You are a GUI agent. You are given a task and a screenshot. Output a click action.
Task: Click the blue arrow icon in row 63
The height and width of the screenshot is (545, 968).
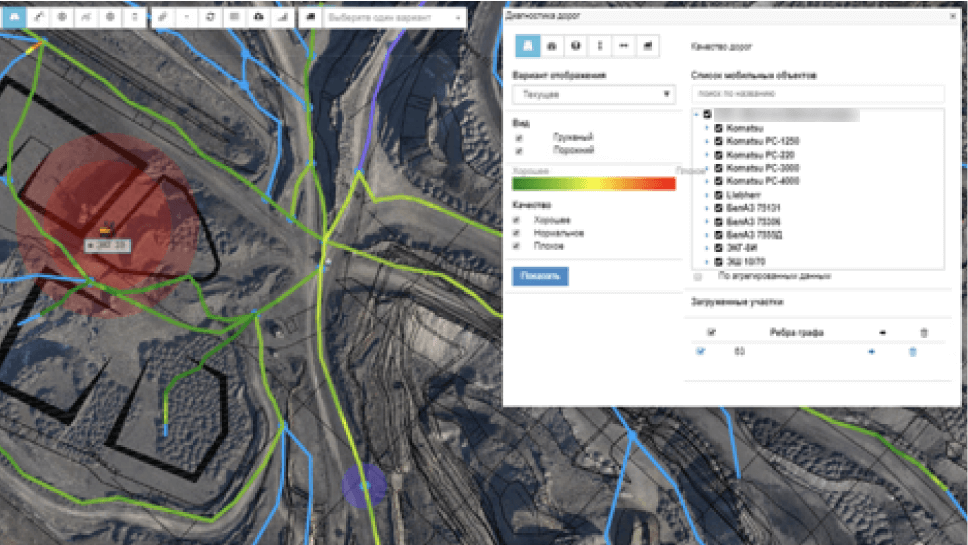[x=871, y=351]
